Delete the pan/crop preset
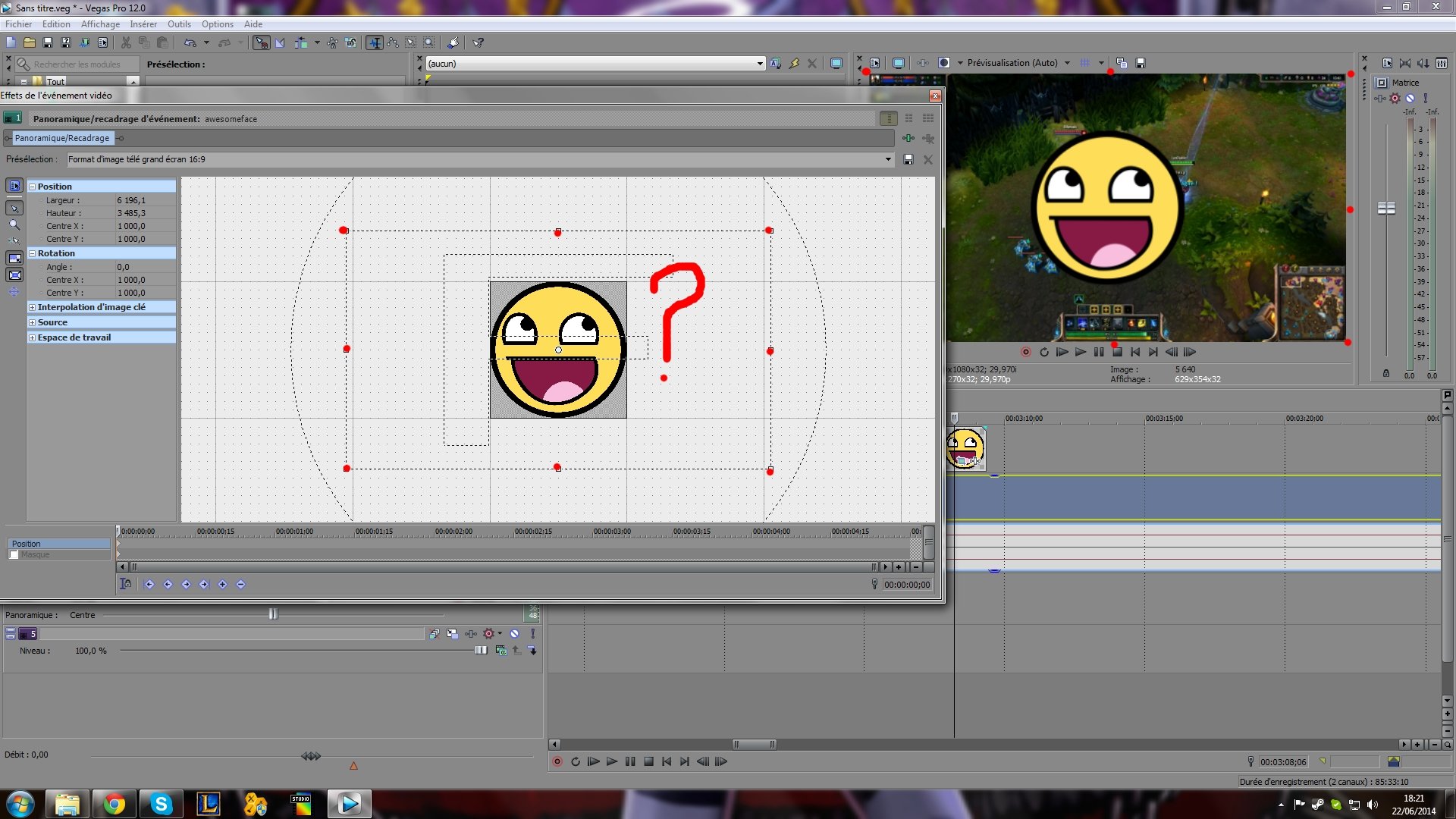Image resolution: width=1456 pixels, height=819 pixels. click(x=928, y=159)
